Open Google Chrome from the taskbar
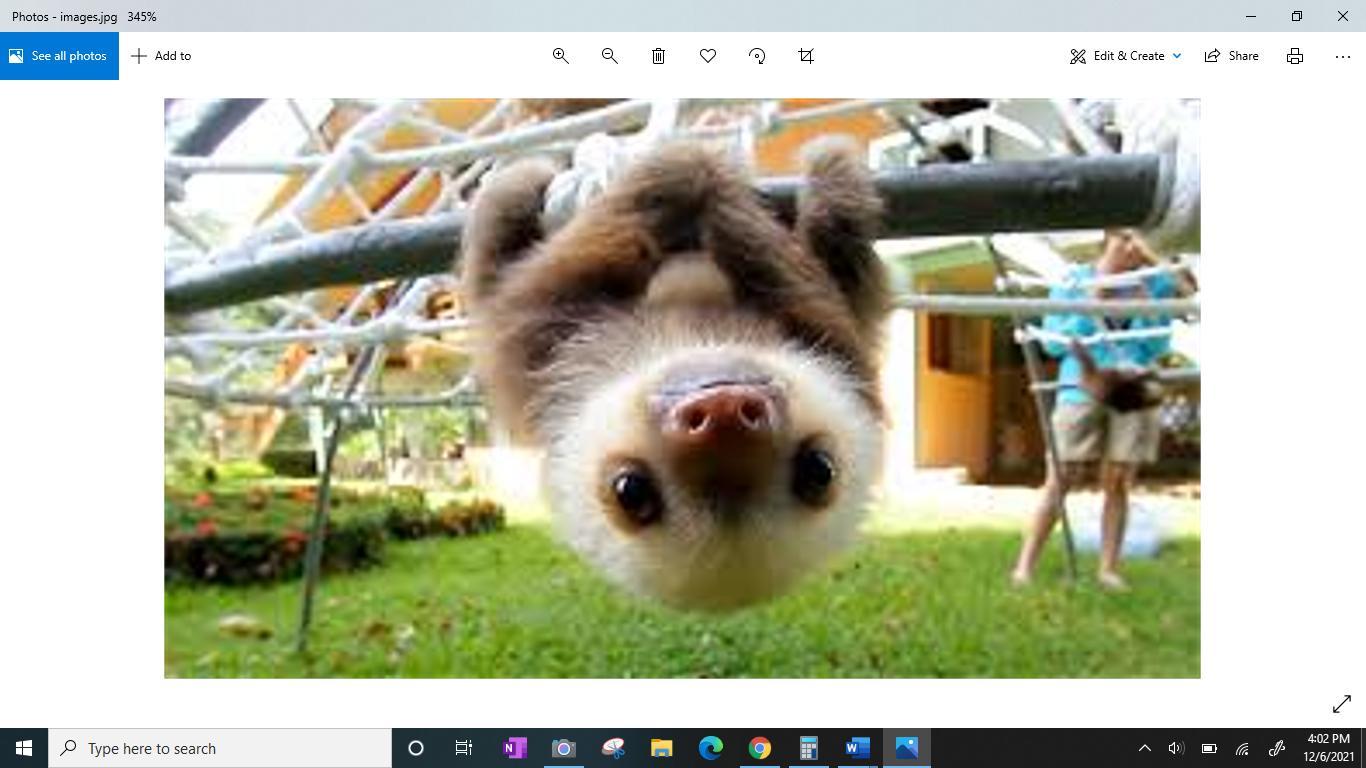 [760, 748]
